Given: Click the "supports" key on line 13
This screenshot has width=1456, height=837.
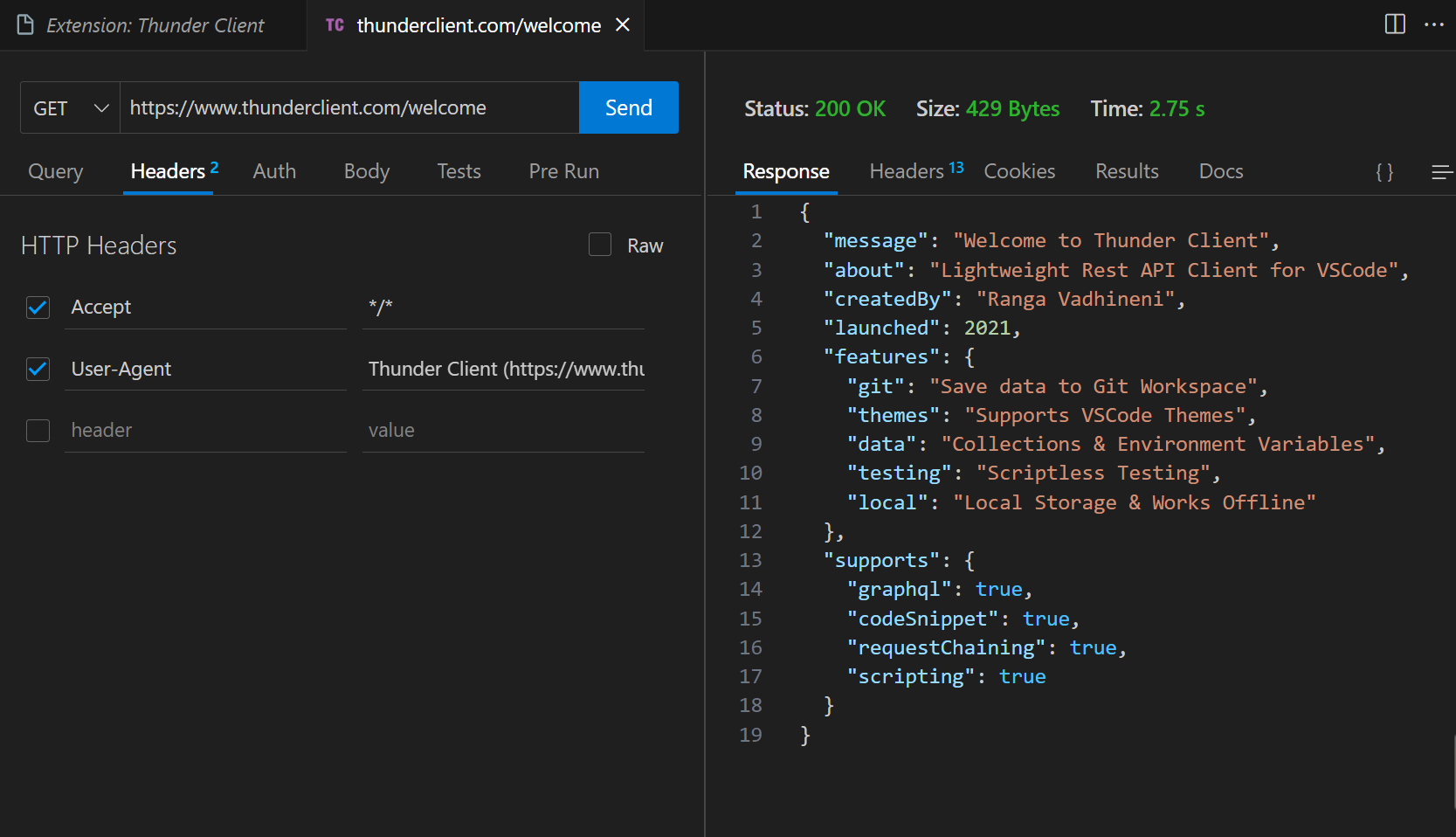Looking at the screenshot, I should [x=881, y=560].
